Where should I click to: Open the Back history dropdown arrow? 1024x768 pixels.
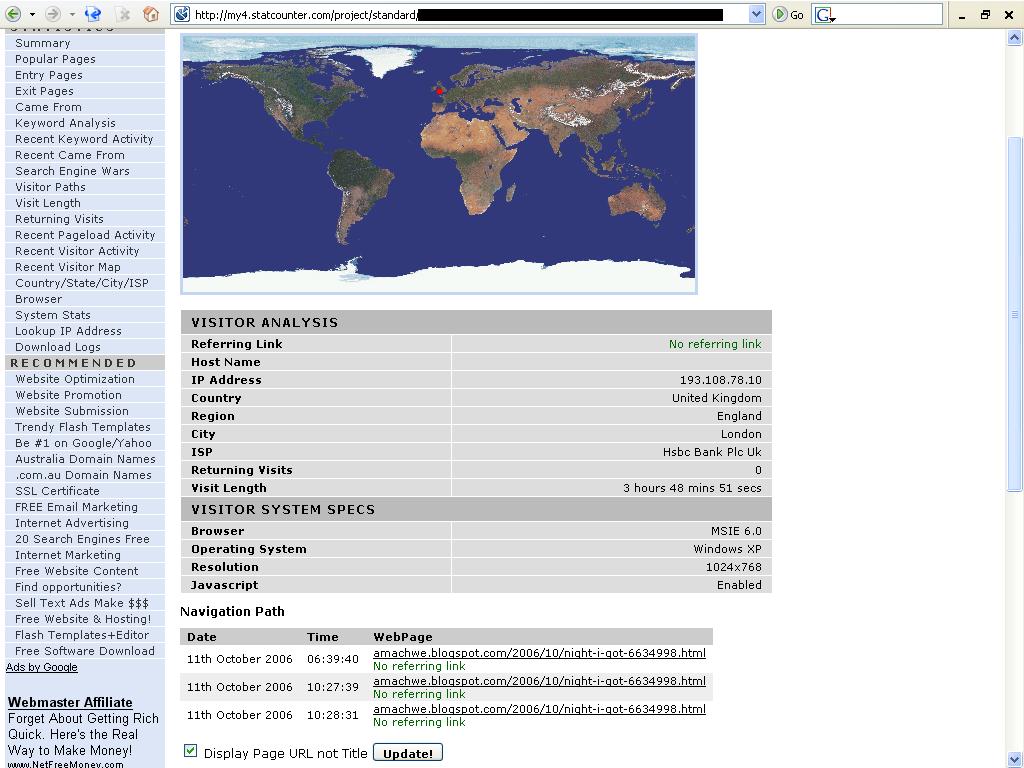point(32,14)
